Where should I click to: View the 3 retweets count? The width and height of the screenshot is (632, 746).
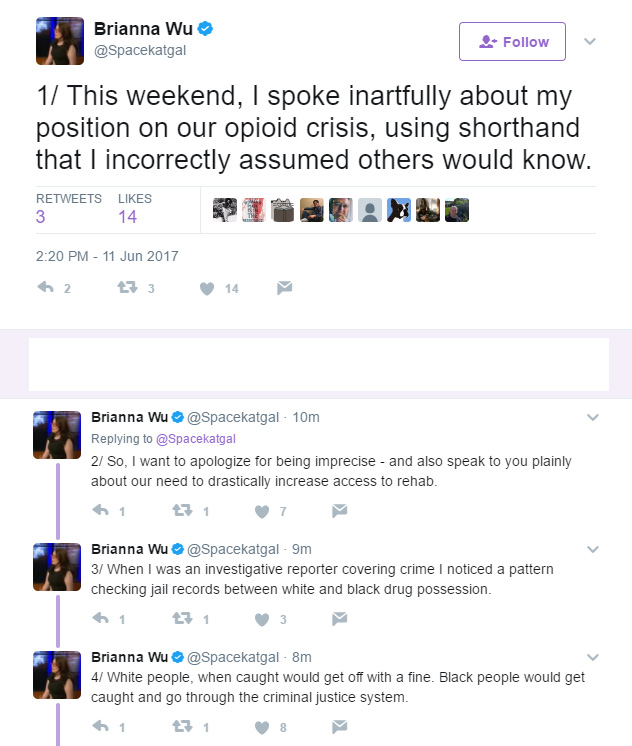(x=69, y=209)
